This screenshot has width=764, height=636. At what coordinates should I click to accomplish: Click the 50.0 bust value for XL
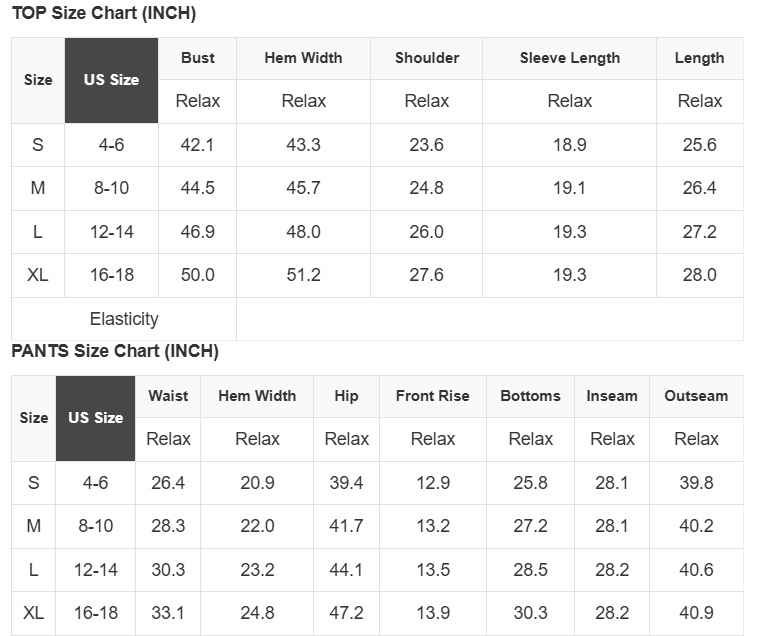pos(197,275)
